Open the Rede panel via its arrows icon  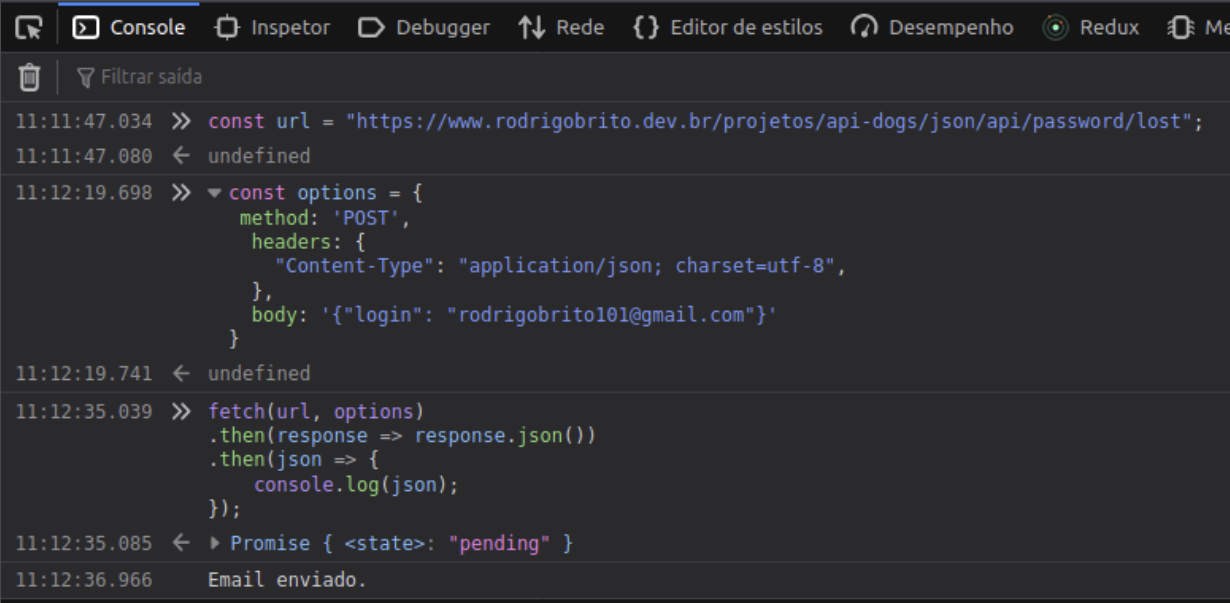(x=529, y=27)
